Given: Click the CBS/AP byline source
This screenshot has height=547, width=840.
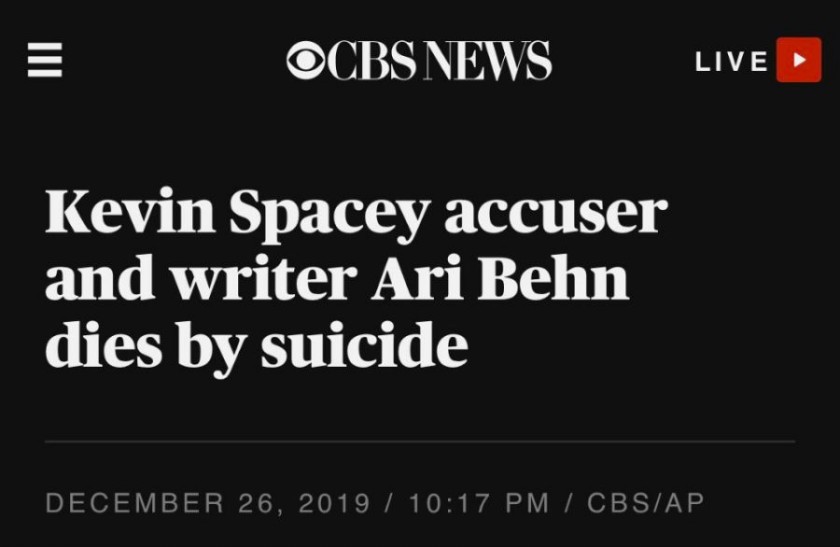Looking at the screenshot, I should point(646,502).
